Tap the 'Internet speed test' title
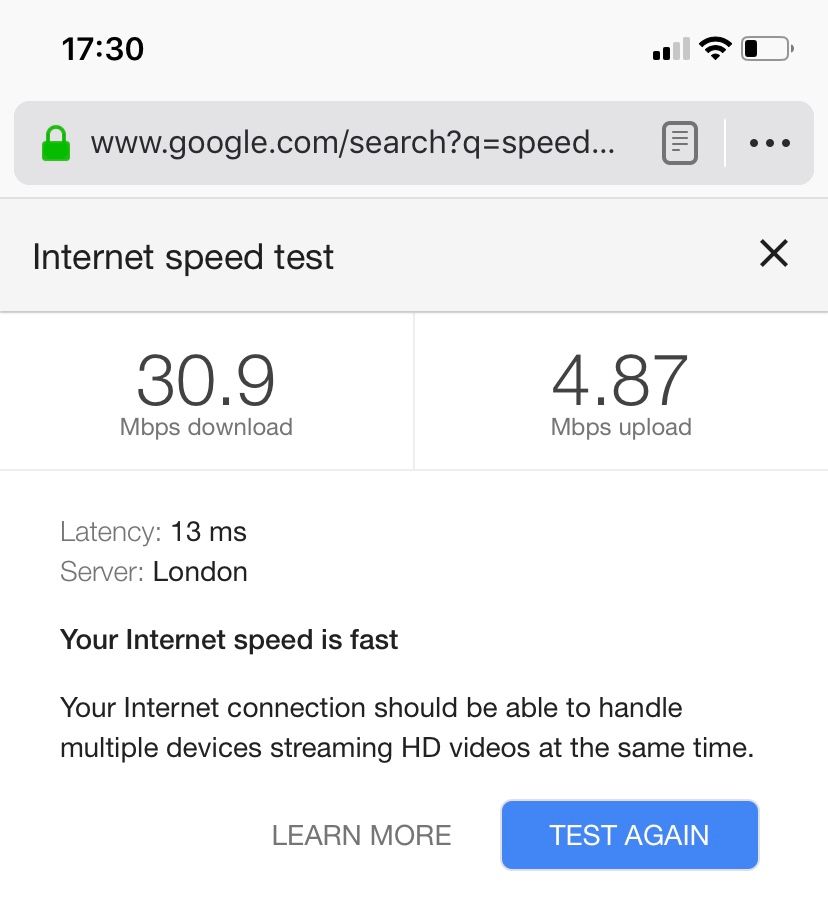The width and height of the screenshot is (828, 906). [183, 257]
